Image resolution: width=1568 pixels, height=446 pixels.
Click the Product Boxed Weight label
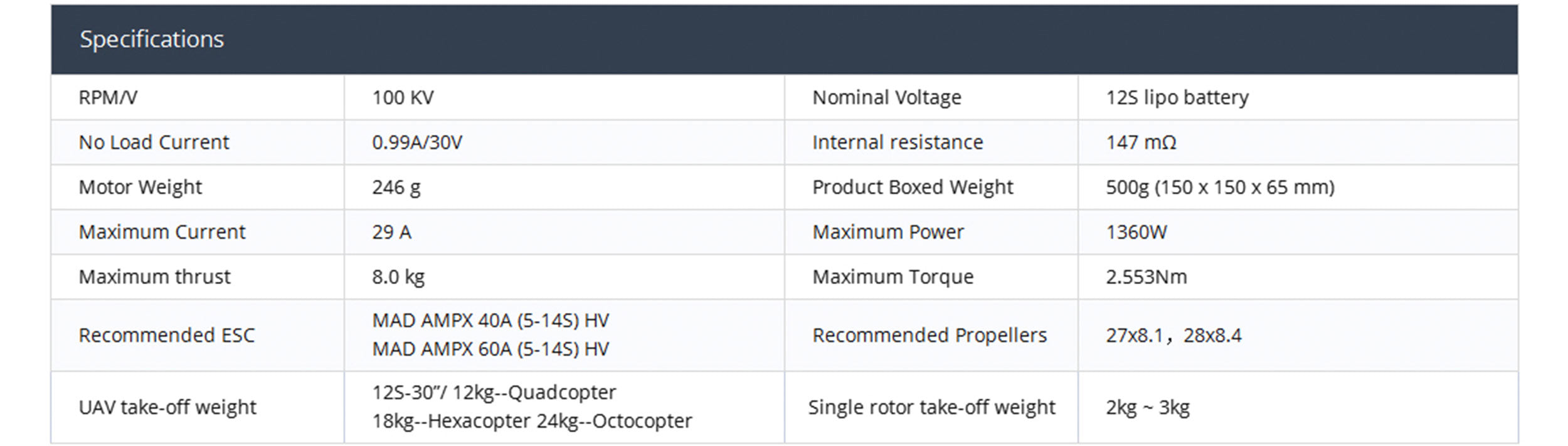(913, 187)
